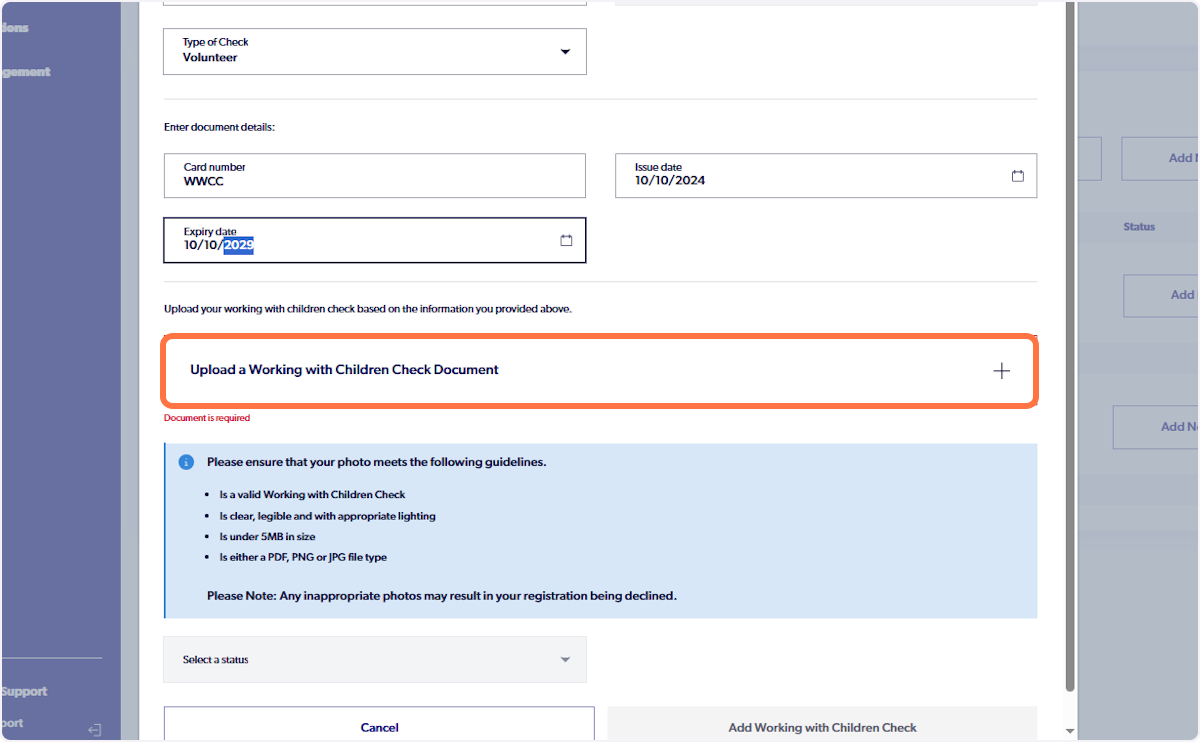Click the Card number field
This screenshot has width=1200, height=742.
pyautogui.click(x=375, y=175)
